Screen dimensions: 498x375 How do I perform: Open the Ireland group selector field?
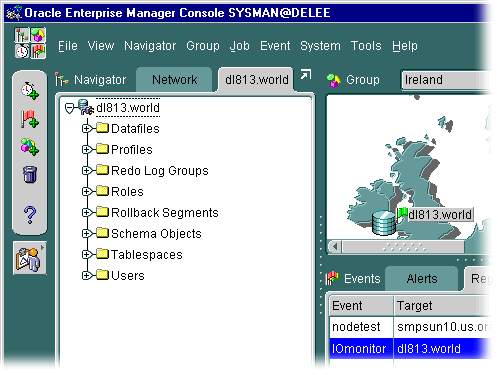446,80
